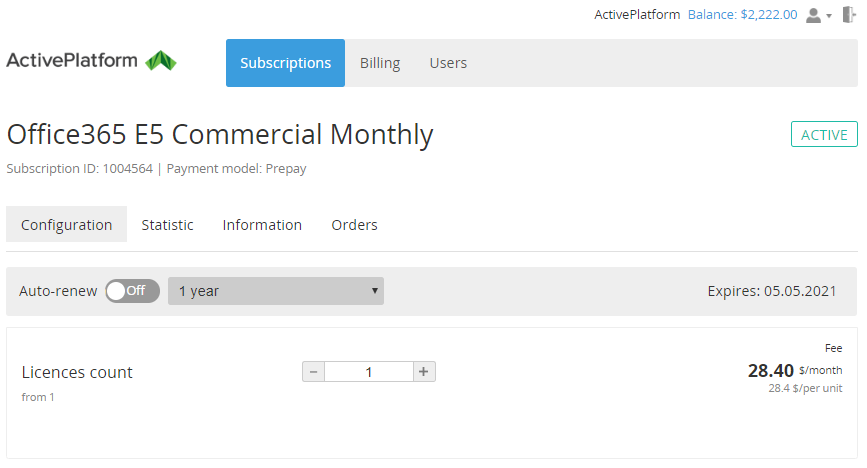Click the Subscription ID: 1004564 text
This screenshot has height=468, width=867.
coord(80,169)
